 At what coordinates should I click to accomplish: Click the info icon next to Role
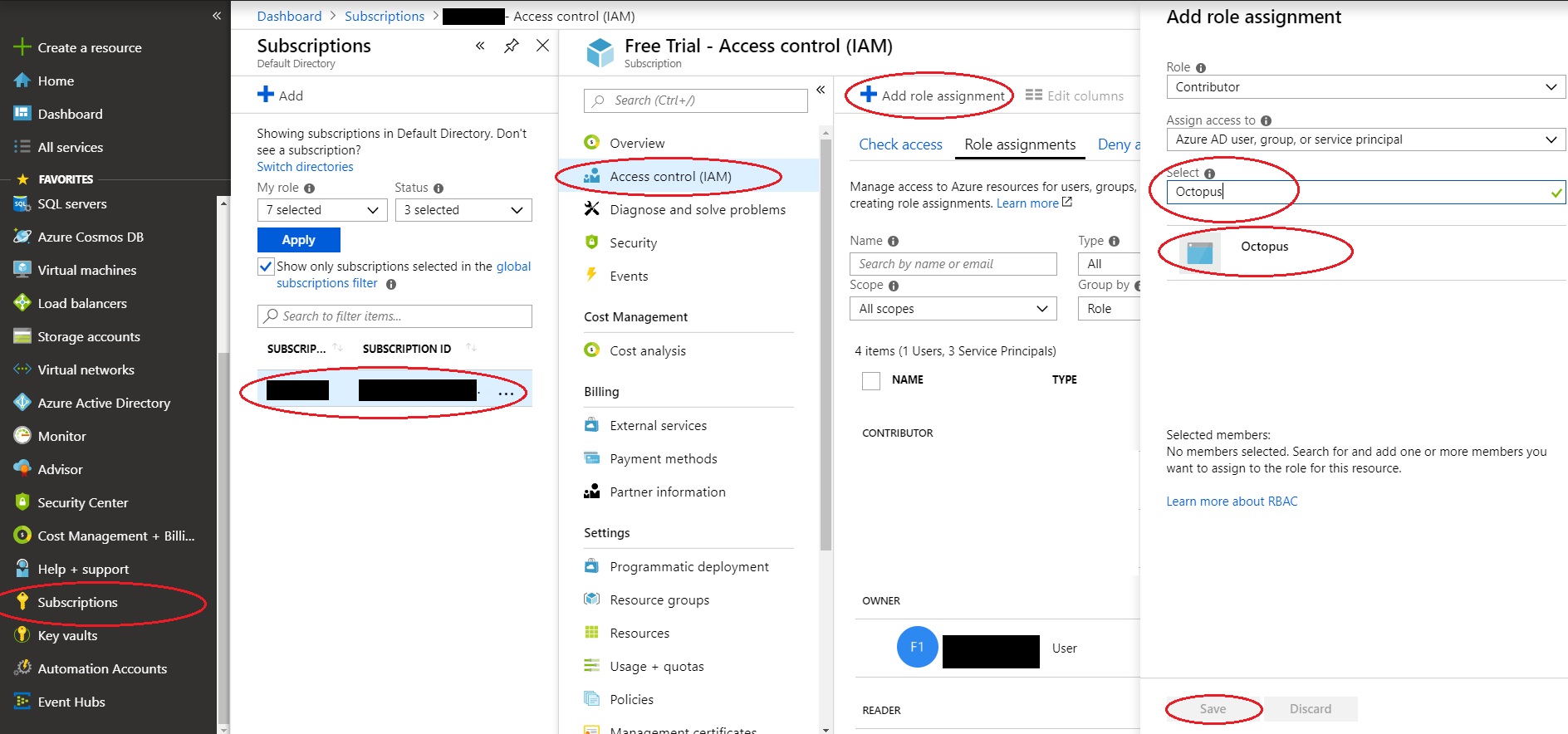pos(1201,68)
